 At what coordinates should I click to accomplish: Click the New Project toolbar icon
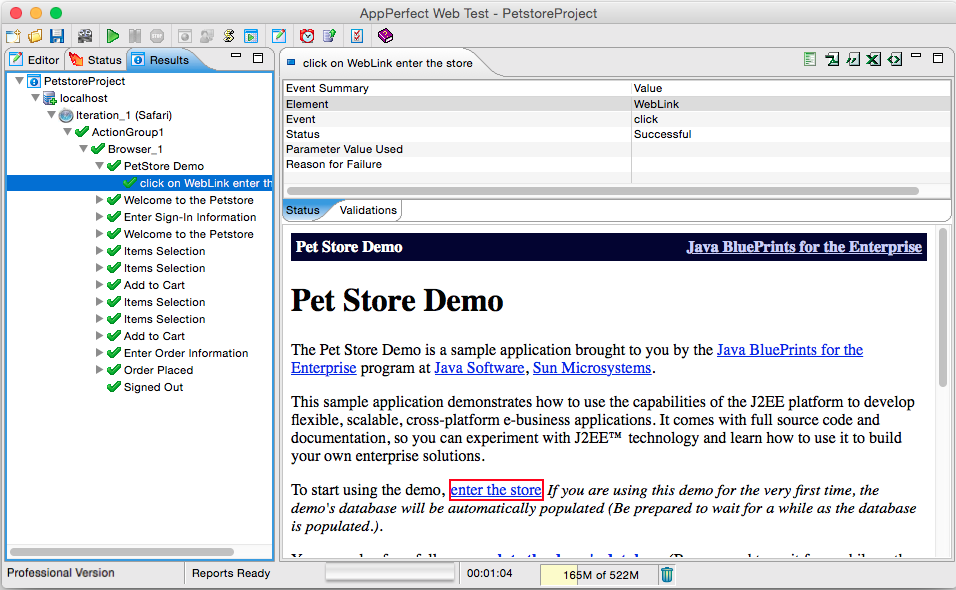[x=13, y=36]
